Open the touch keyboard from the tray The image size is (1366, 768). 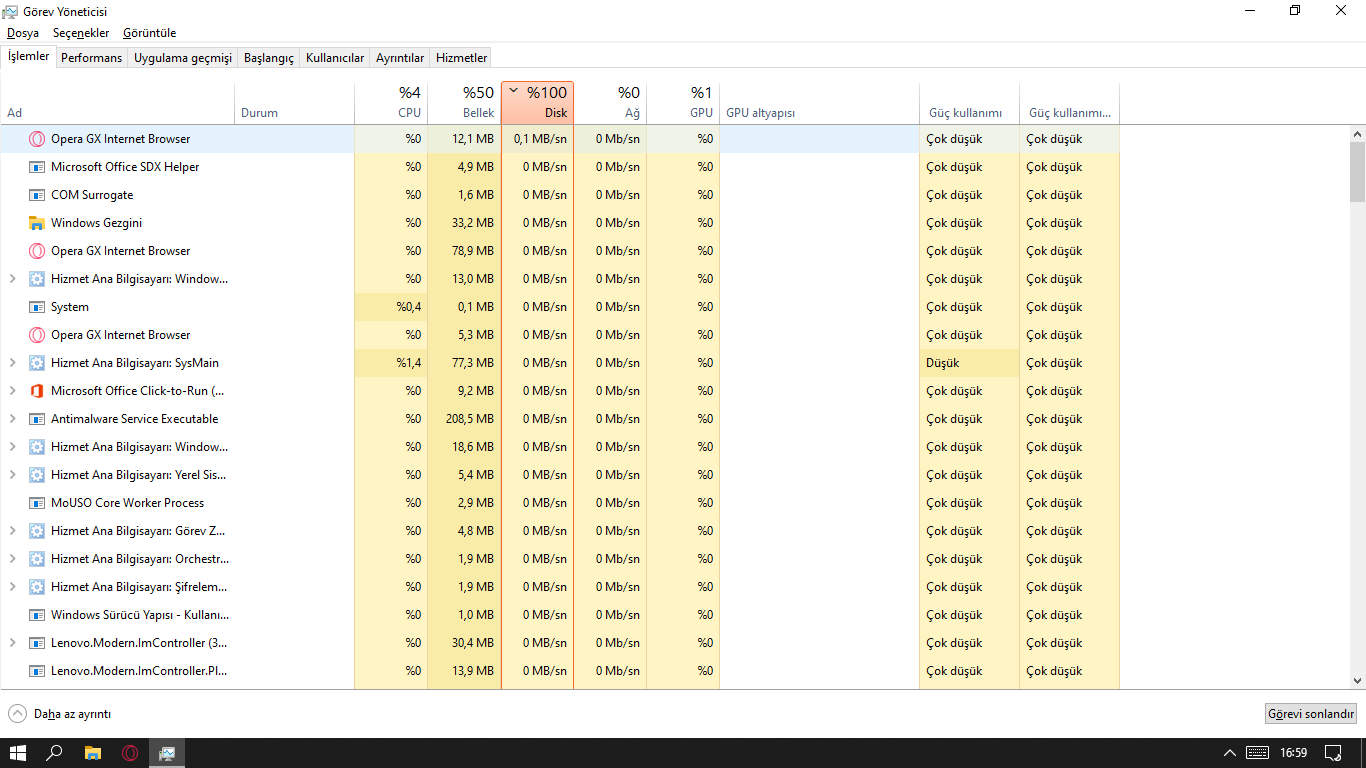pyautogui.click(x=1258, y=752)
